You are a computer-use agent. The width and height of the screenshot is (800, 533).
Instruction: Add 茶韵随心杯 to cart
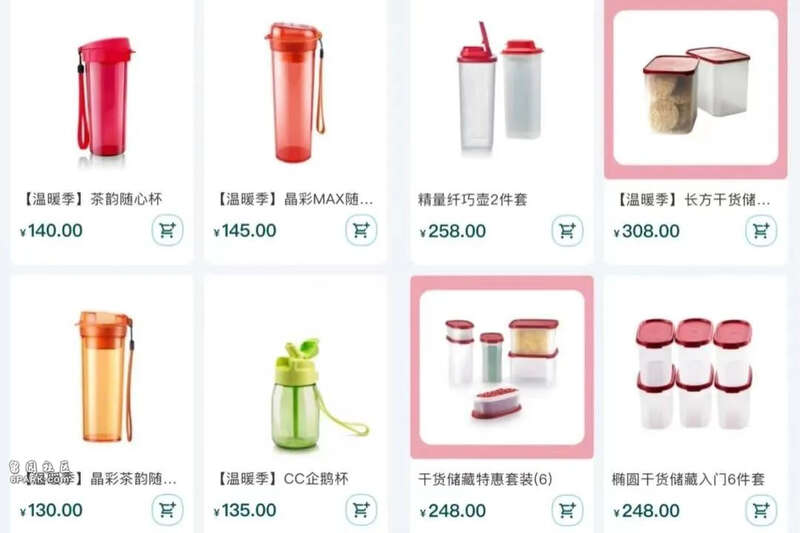[x=167, y=231]
